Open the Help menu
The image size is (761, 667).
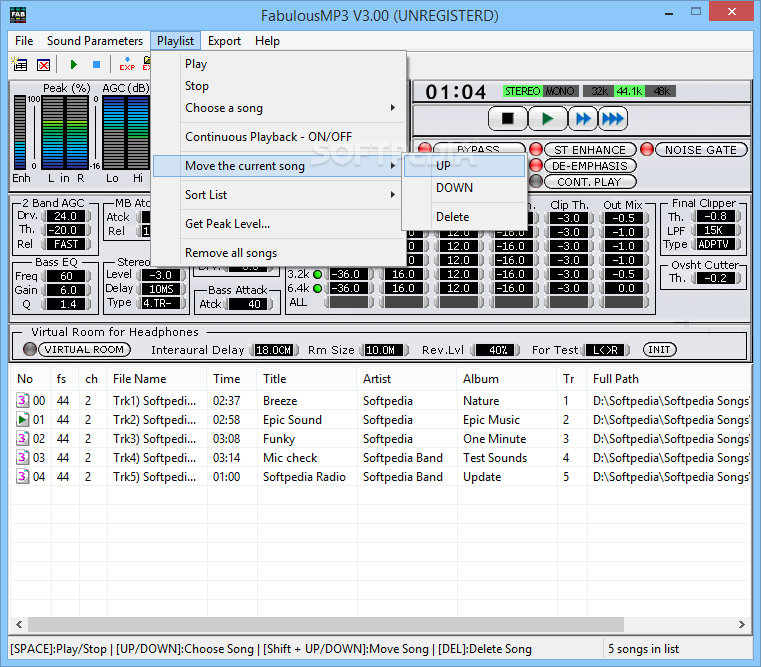click(267, 41)
